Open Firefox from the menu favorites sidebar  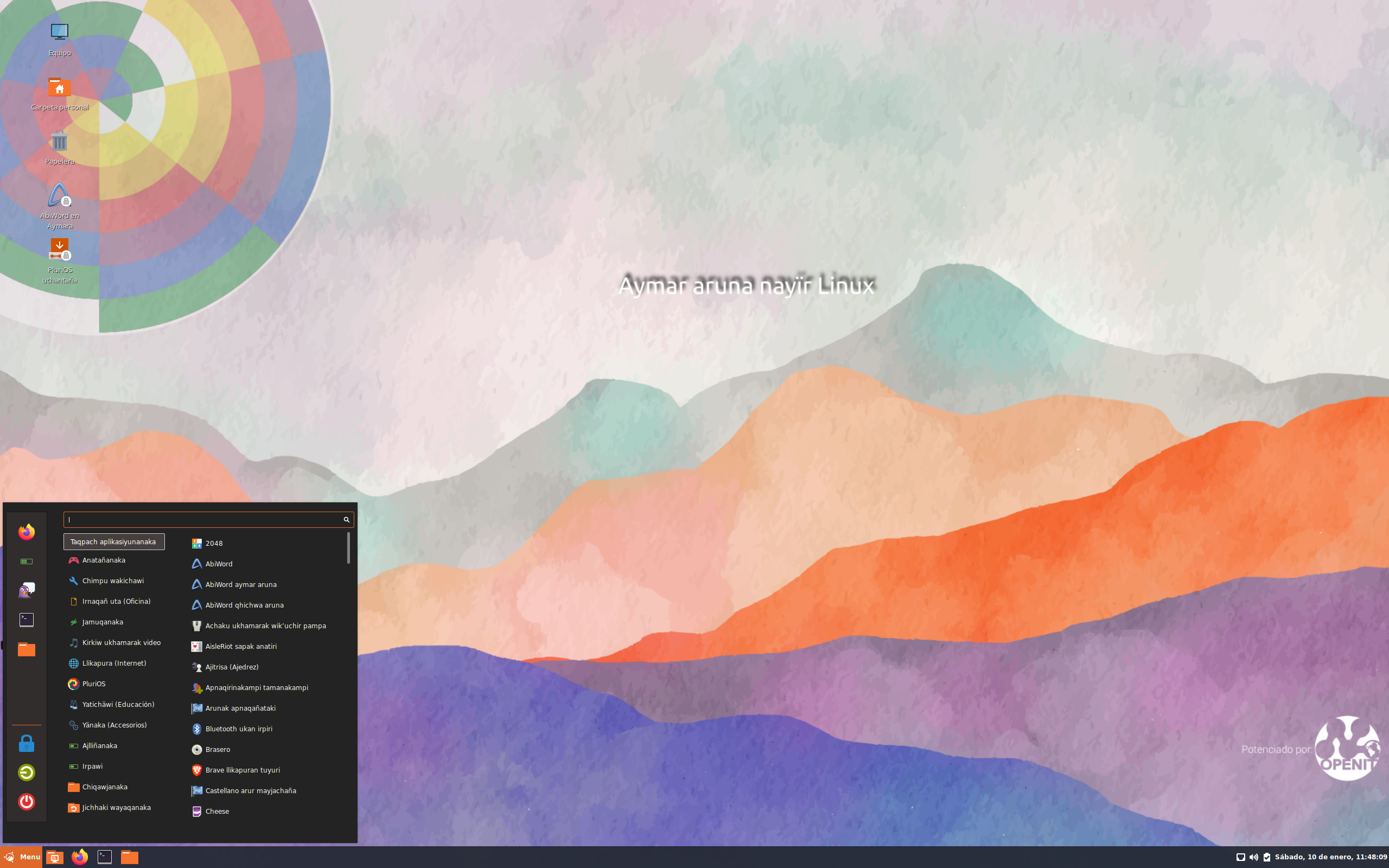click(27, 532)
